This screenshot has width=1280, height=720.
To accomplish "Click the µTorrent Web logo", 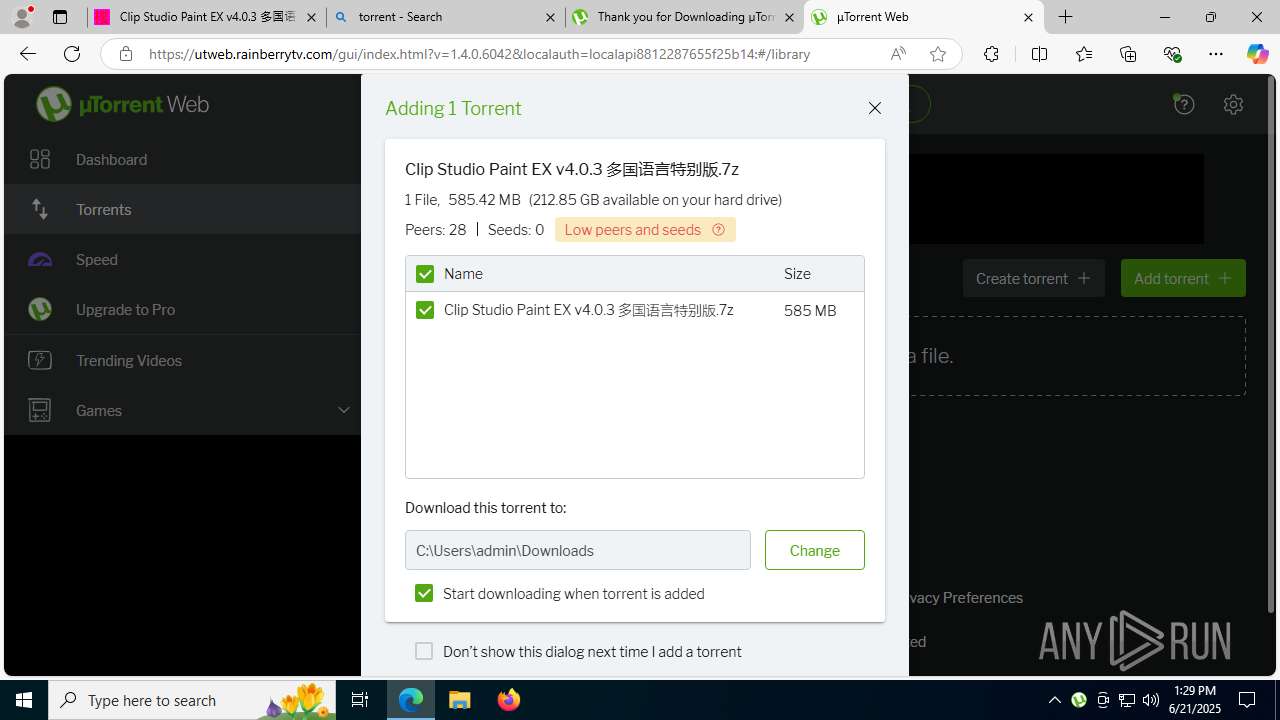I will pos(123,104).
